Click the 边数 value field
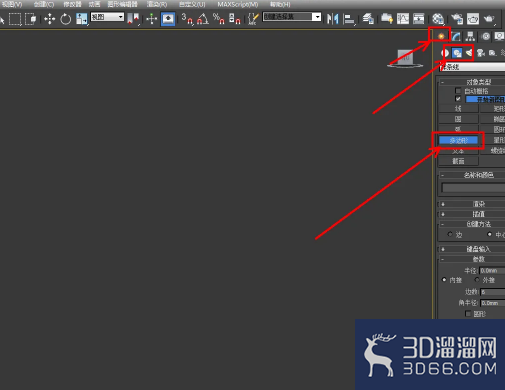The image size is (505, 390). point(493,292)
